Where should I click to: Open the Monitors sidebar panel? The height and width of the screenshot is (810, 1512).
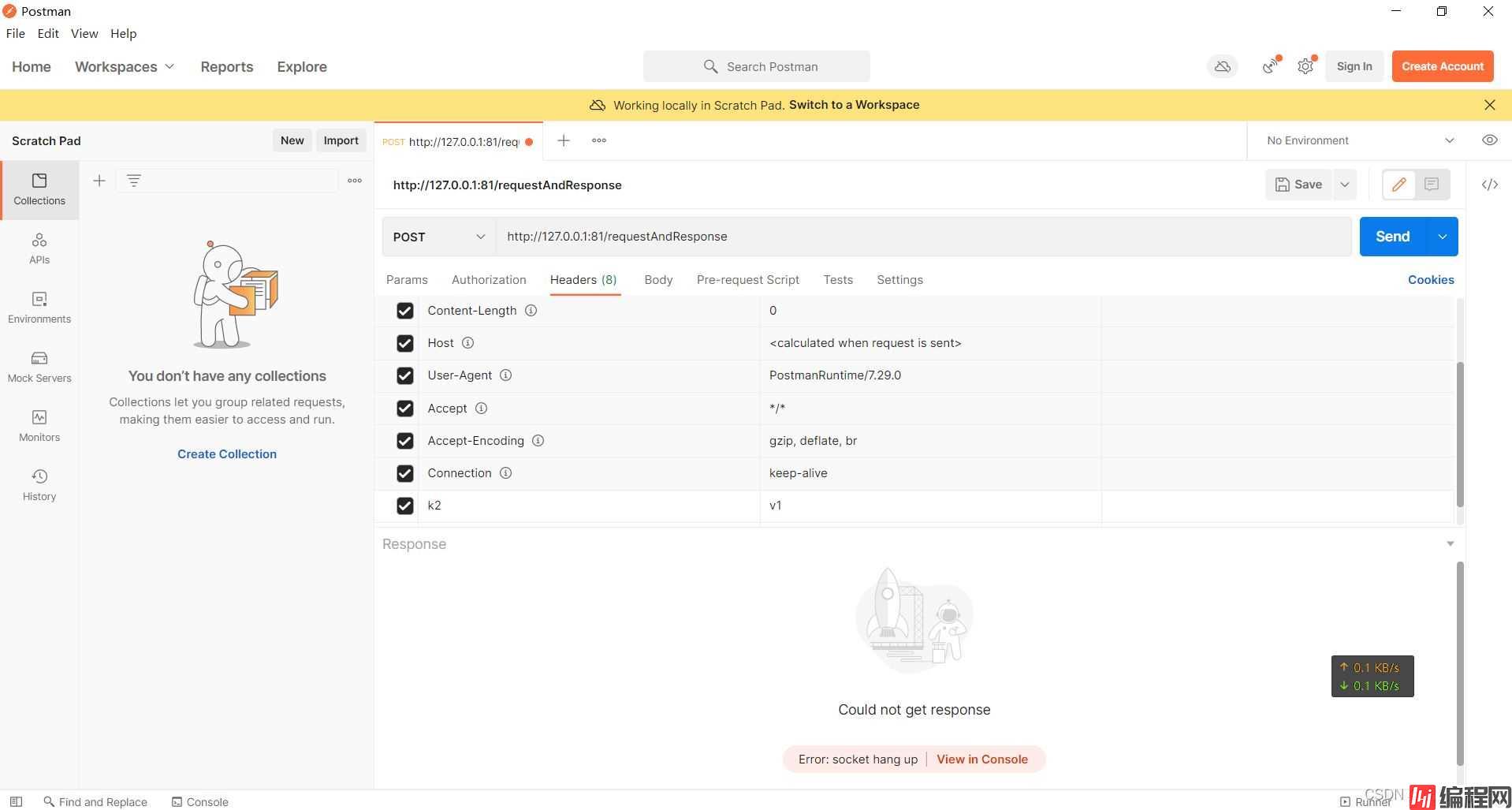pos(39,426)
